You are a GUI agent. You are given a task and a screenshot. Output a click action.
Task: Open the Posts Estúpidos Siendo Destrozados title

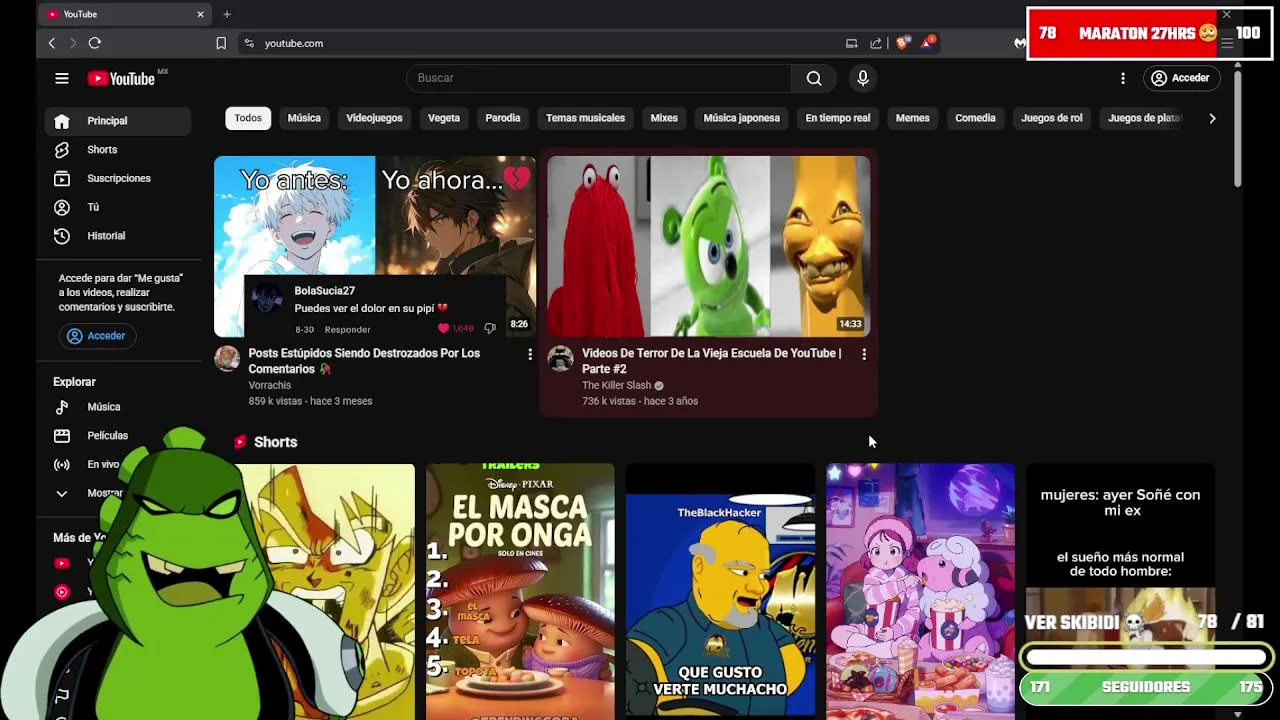[364, 361]
